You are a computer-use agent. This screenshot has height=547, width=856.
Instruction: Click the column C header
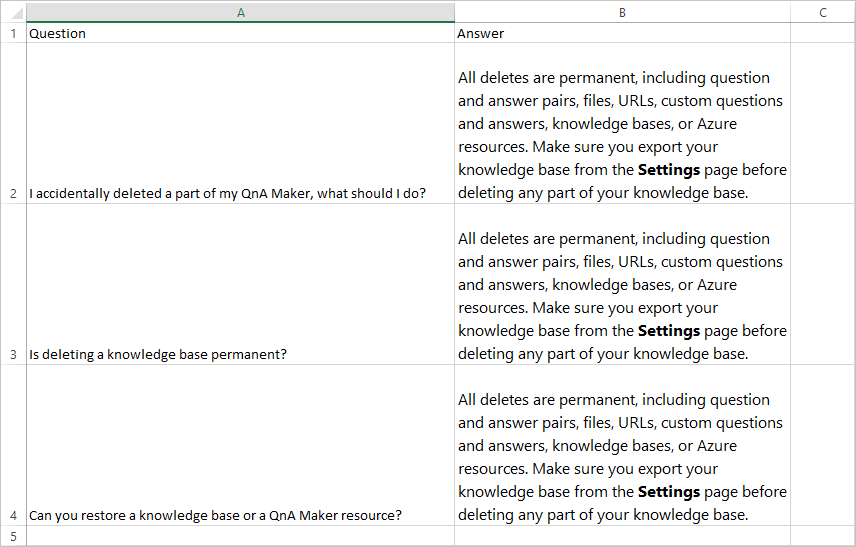tap(822, 12)
